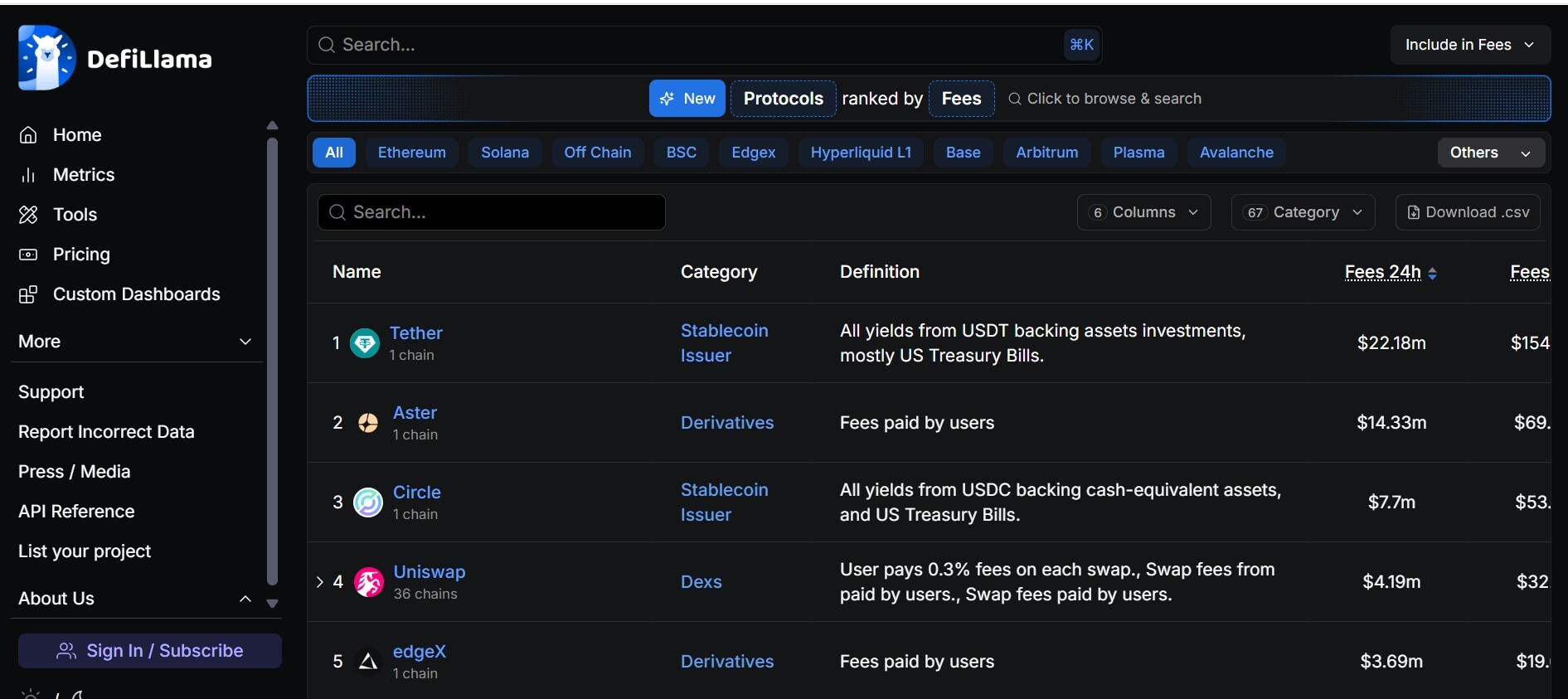Click the Metrics bar chart icon
Viewport: 1568px width, 699px height.
[28, 175]
